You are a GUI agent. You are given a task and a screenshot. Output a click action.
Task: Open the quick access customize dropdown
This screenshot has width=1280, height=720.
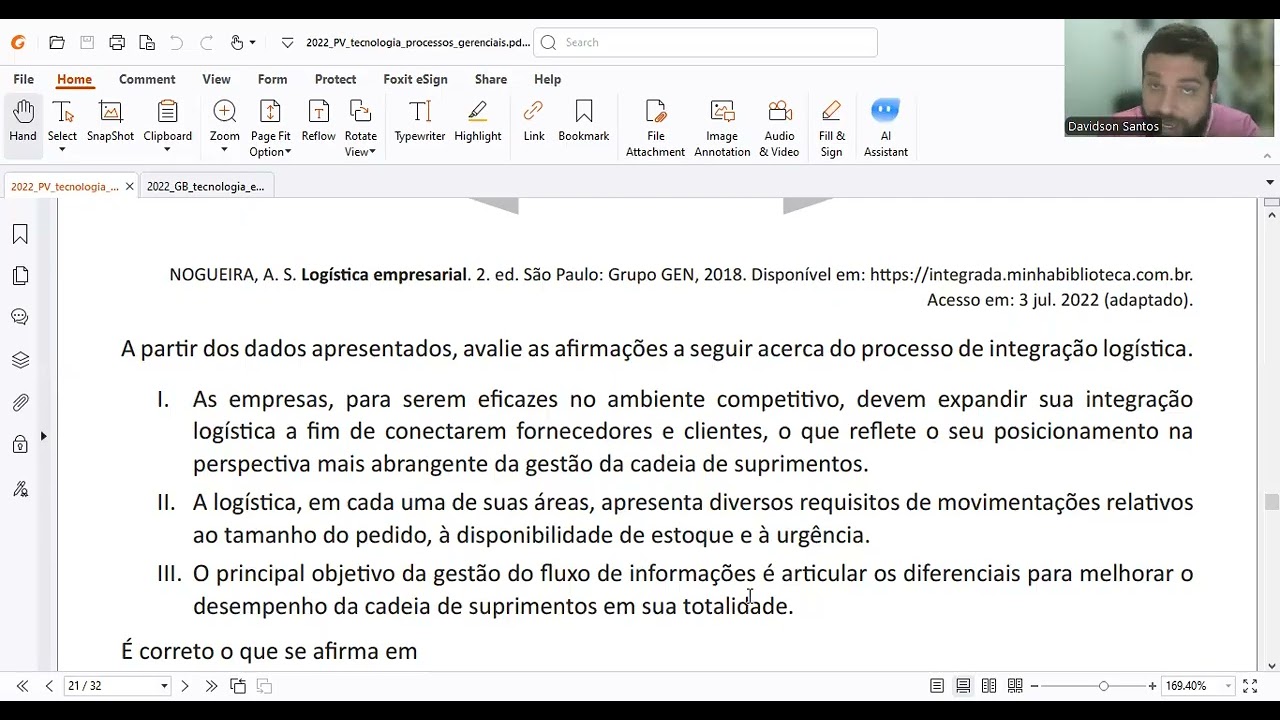pyautogui.click(x=287, y=43)
